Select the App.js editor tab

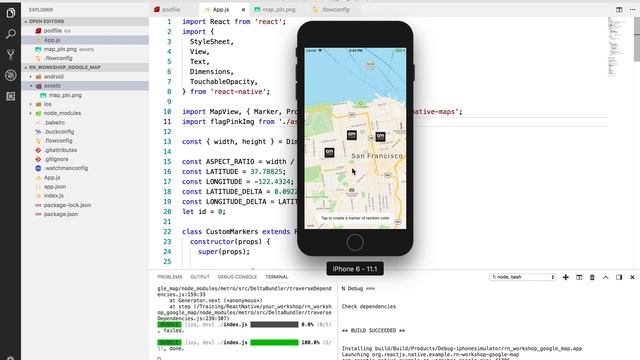[x=220, y=9]
